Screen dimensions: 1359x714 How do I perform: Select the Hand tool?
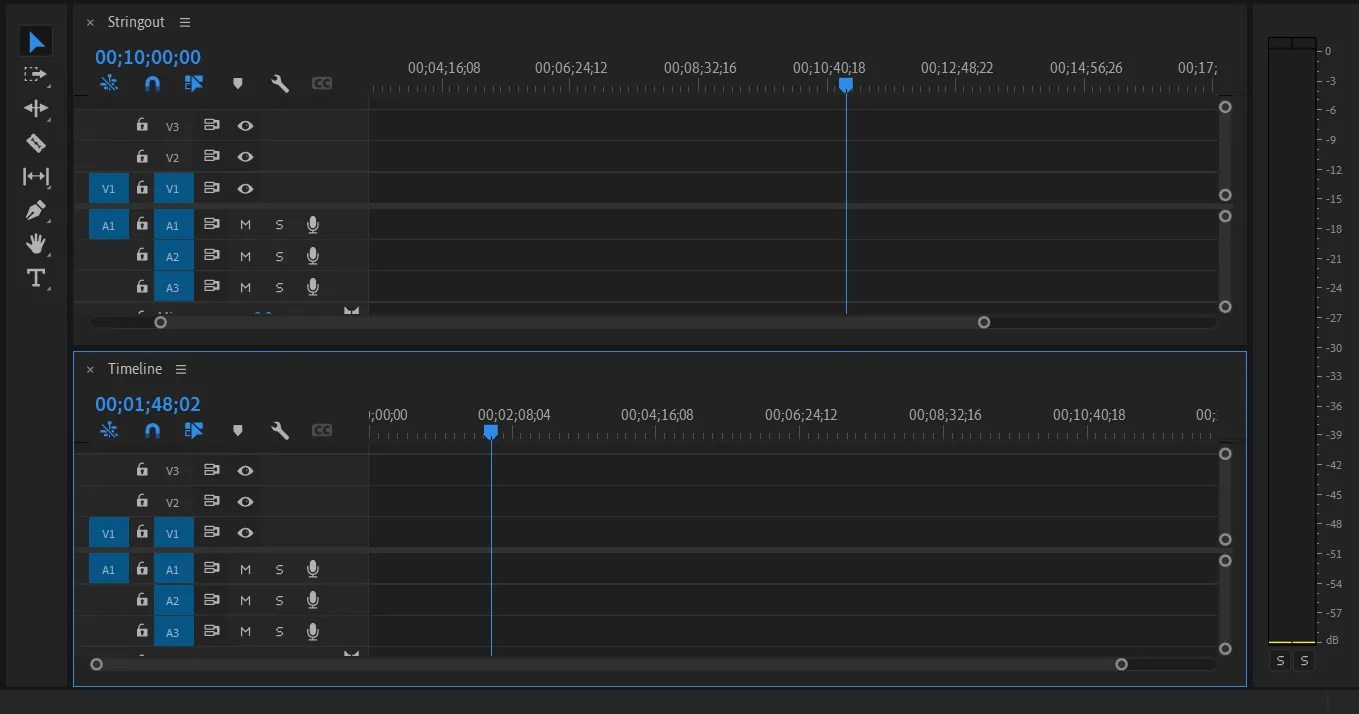[36, 244]
